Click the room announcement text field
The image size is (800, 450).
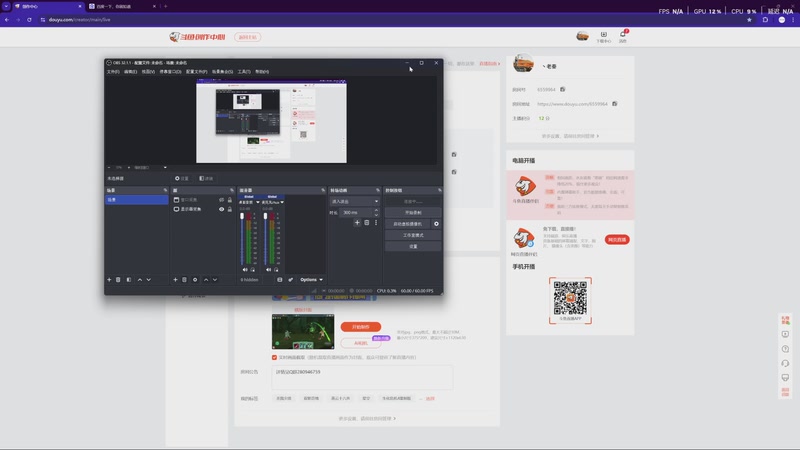(x=362, y=377)
